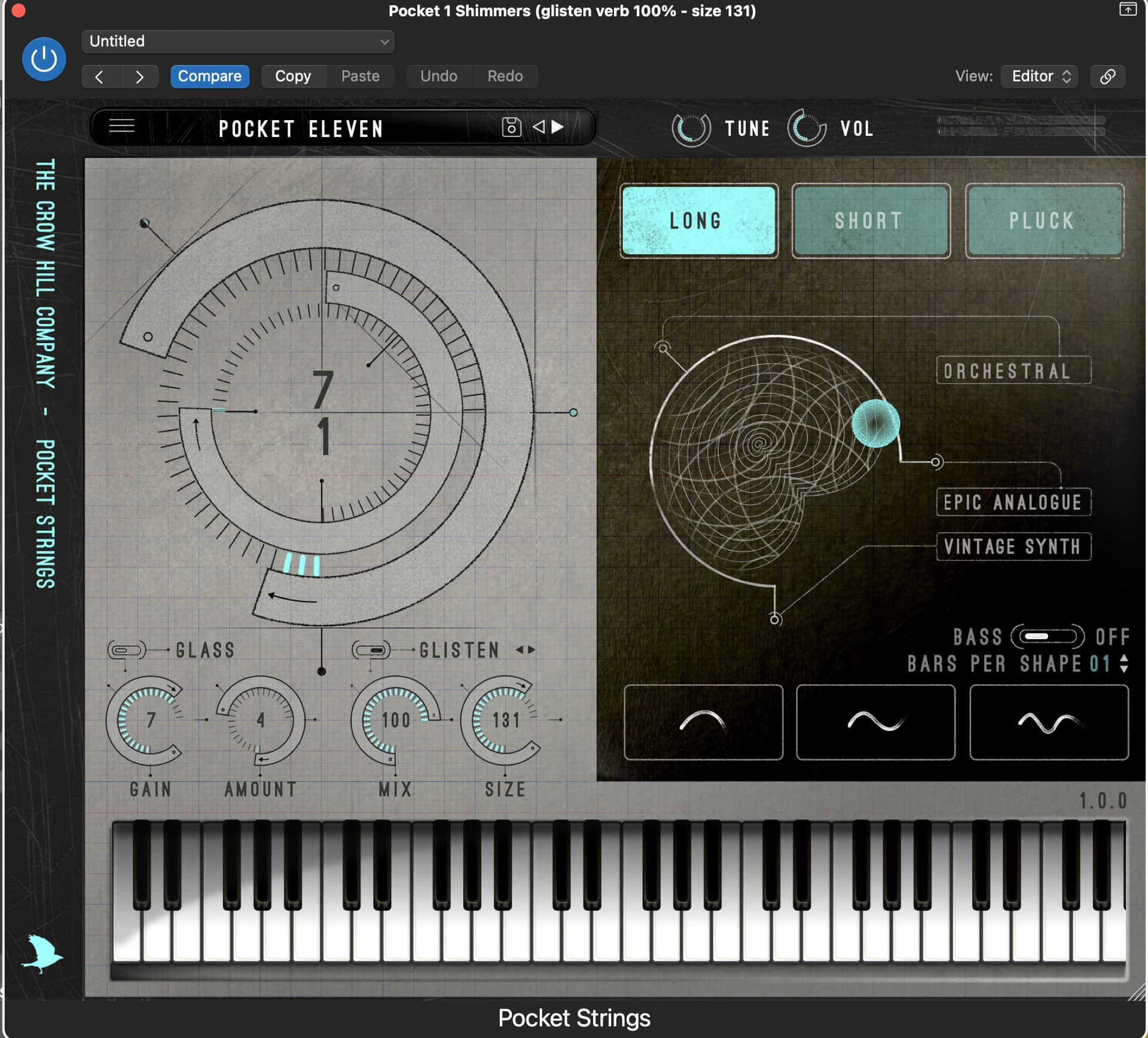Image resolution: width=1148 pixels, height=1038 pixels.
Task: Go to previous preset with left triangle
Action: [538, 127]
